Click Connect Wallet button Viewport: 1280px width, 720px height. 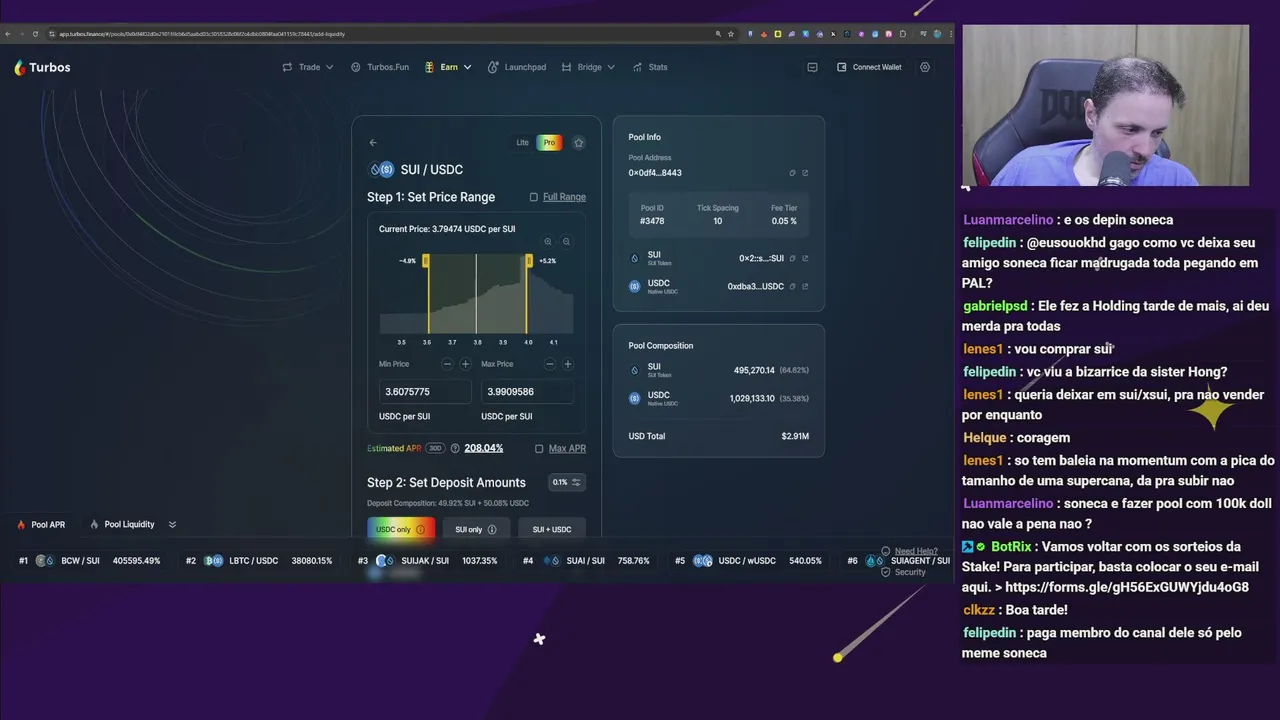(869, 67)
